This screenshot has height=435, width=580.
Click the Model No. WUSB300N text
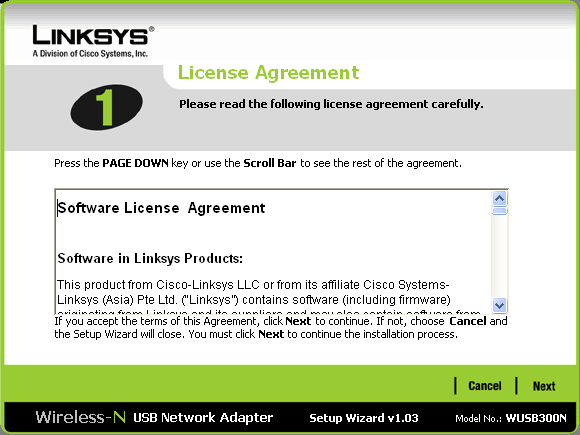click(x=511, y=418)
